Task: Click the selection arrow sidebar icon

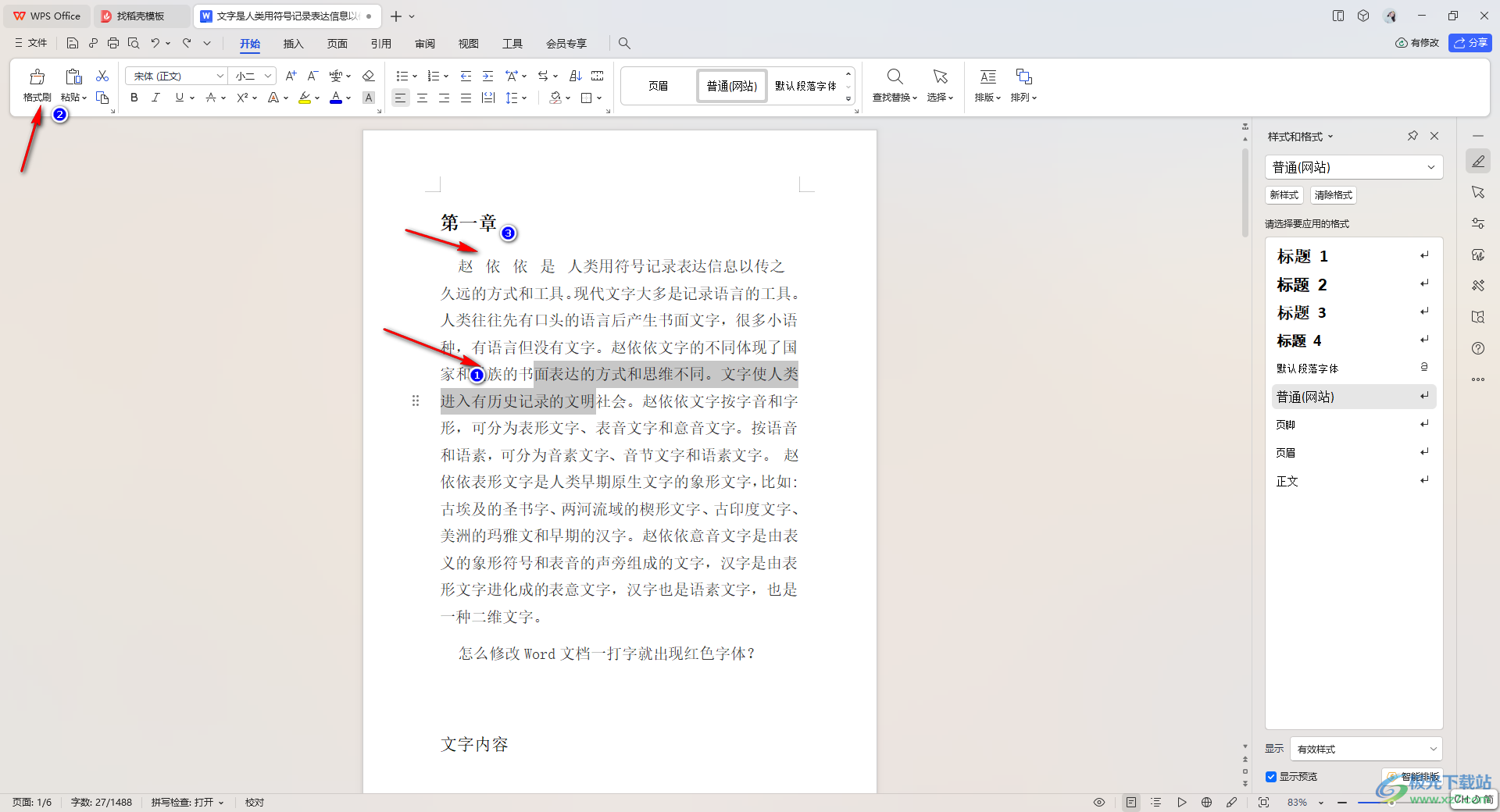Action: click(x=1478, y=192)
